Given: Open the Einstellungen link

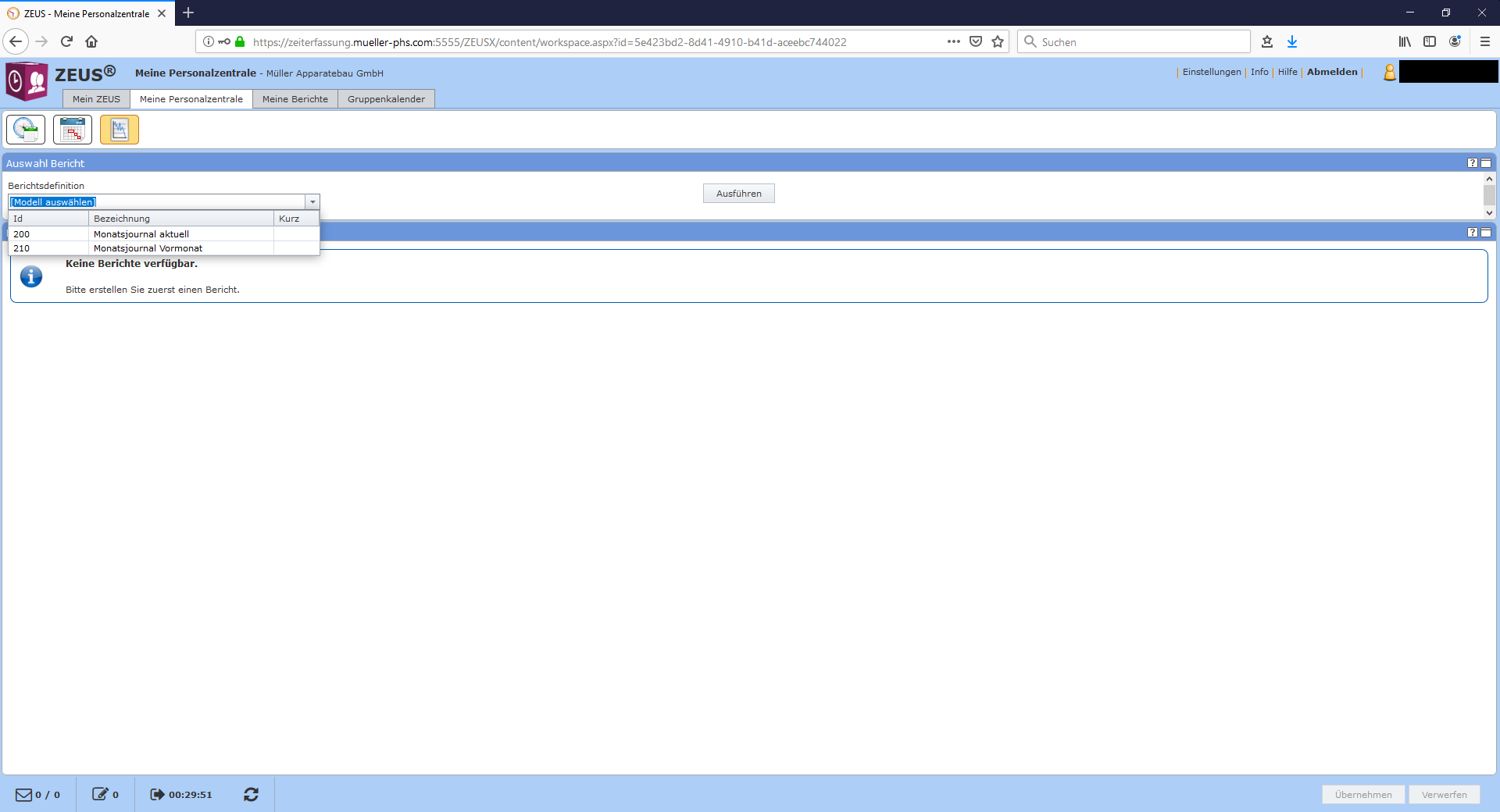Looking at the screenshot, I should [x=1211, y=72].
